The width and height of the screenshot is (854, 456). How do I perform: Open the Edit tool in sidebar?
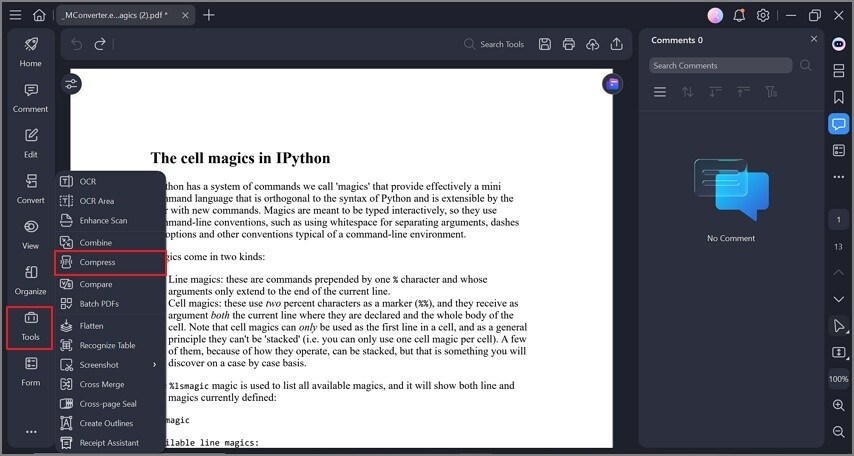pyautogui.click(x=30, y=143)
